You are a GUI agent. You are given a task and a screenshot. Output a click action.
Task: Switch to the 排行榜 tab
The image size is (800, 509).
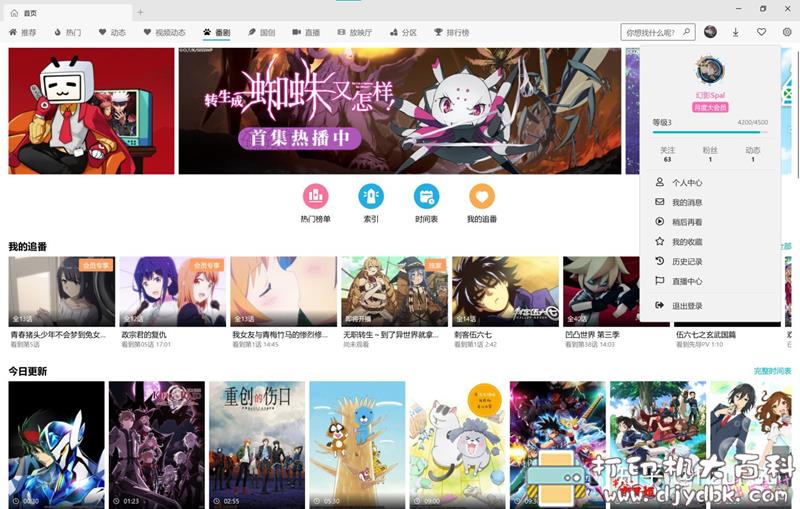(452, 32)
